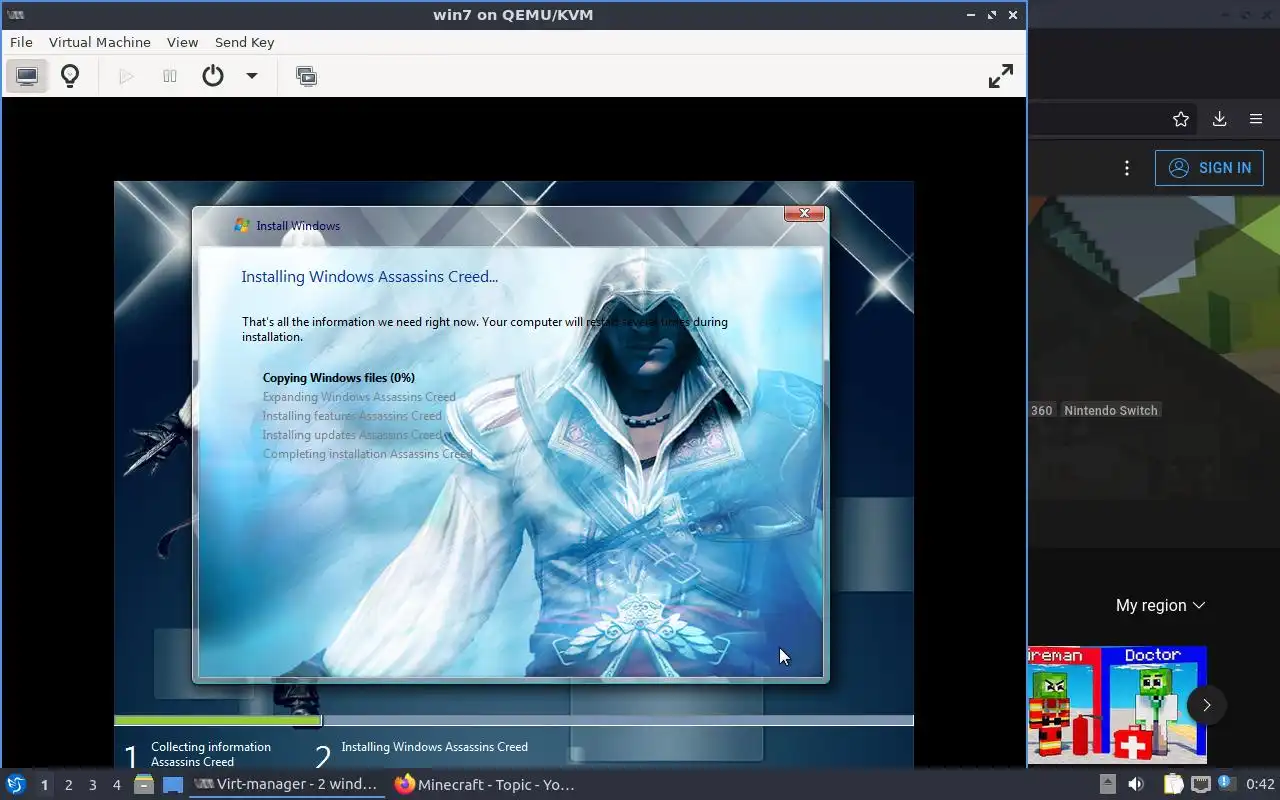Open the Doctor Minecraft video thumbnail

point(1154,706)
